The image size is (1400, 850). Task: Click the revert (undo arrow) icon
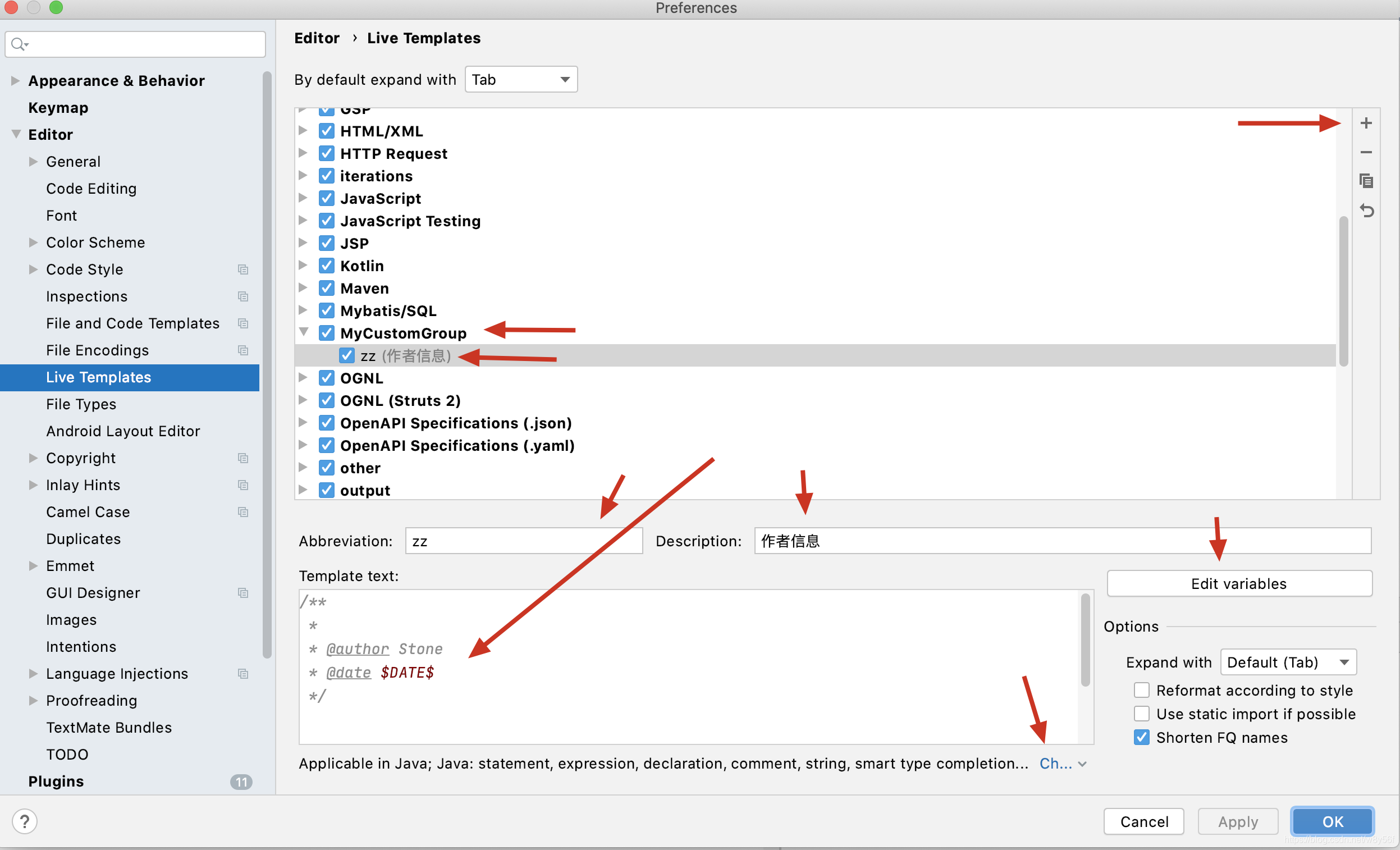[1366, 211]
